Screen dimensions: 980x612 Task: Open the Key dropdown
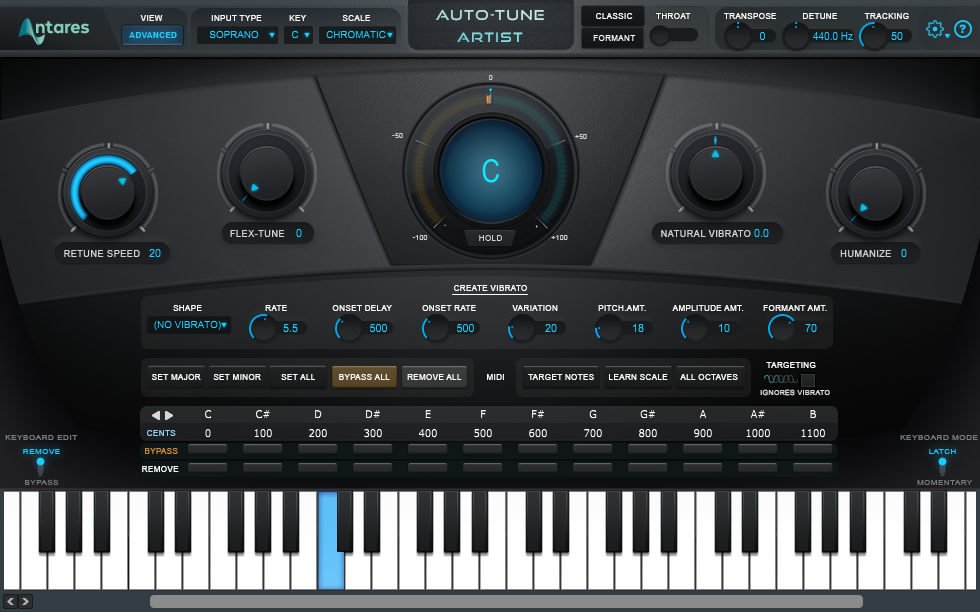(x=298, y=35)
